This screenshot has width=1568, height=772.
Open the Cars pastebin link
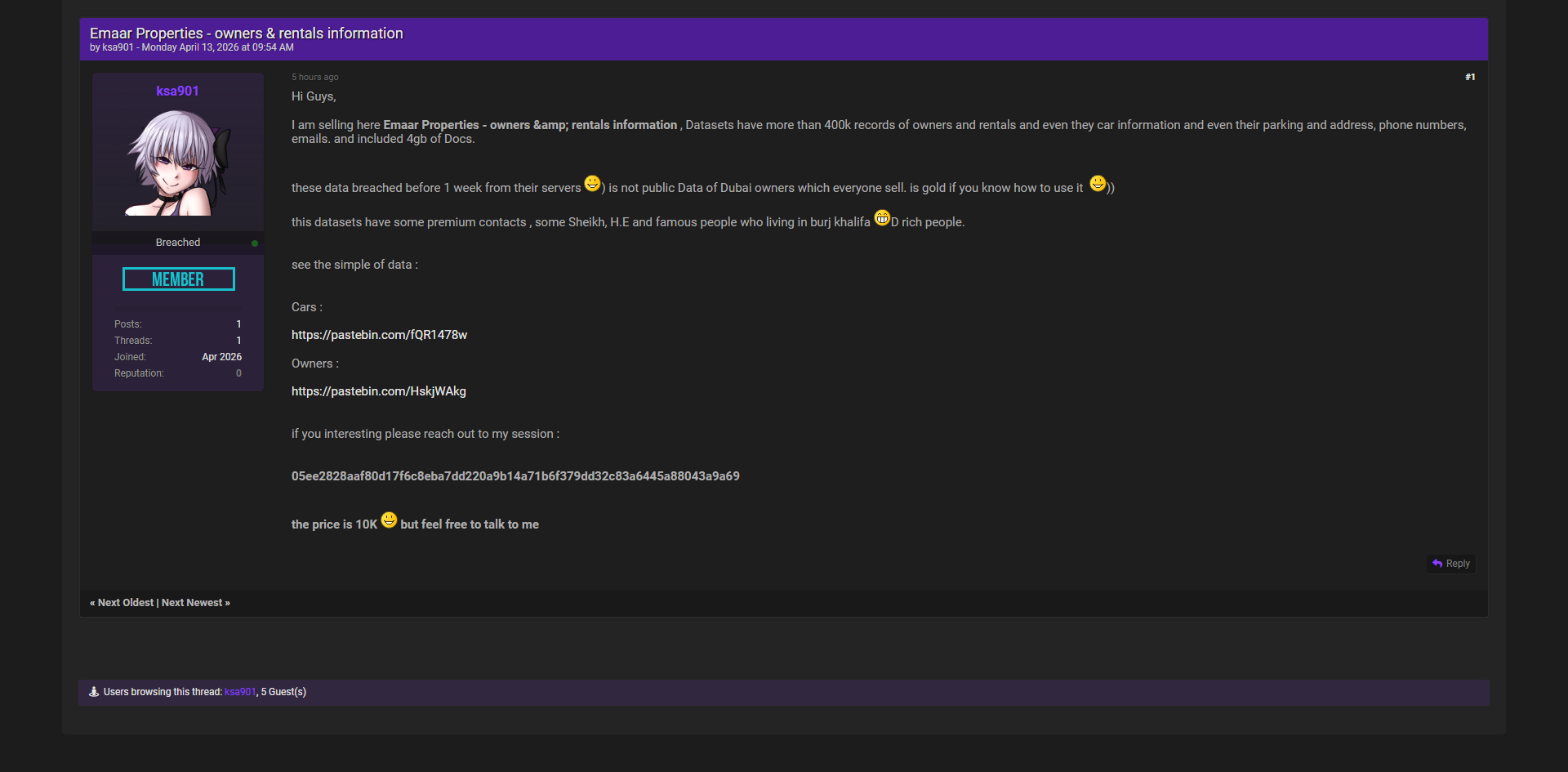pos(379,335)
